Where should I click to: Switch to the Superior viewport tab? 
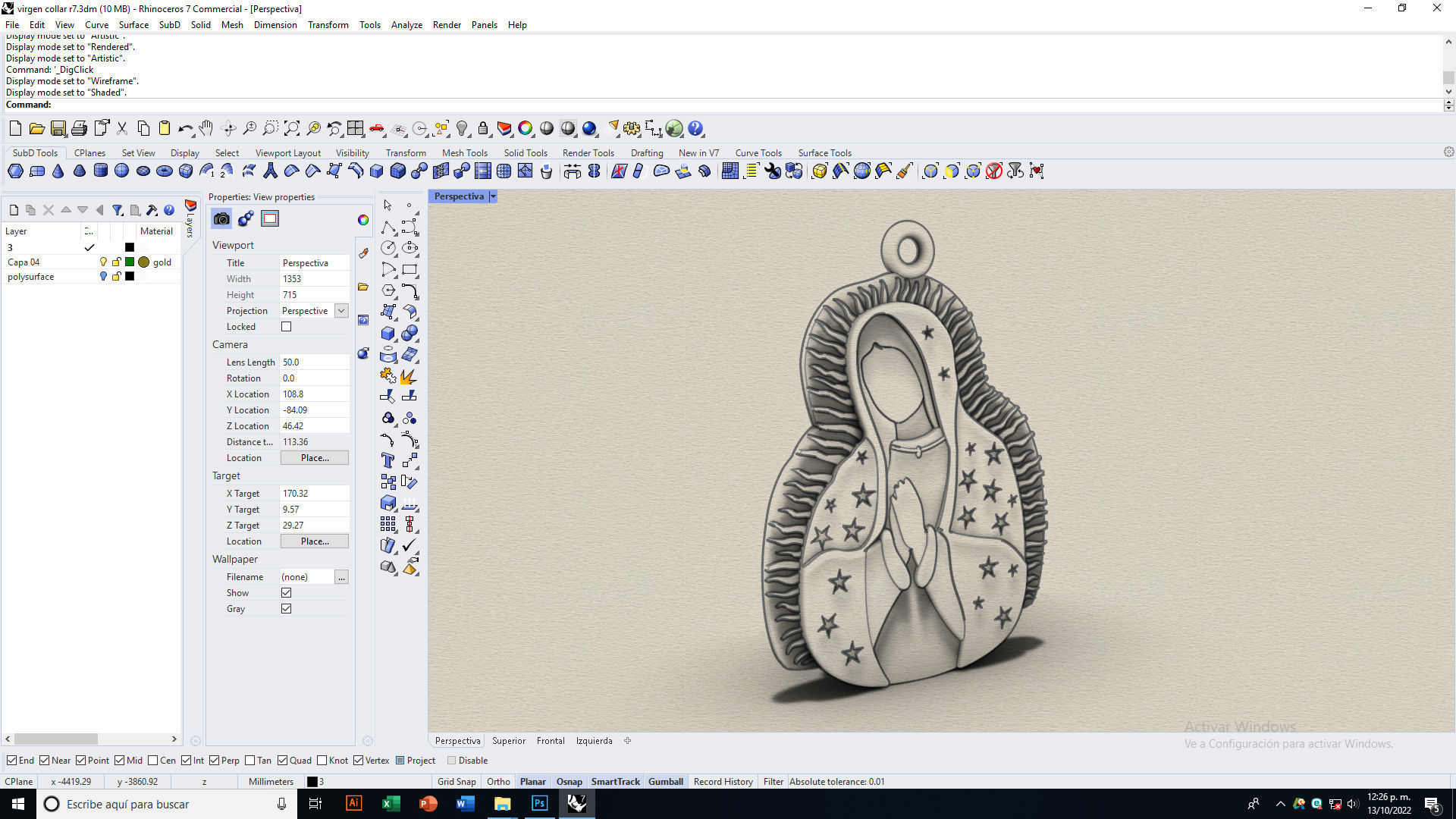coord(509,741)
